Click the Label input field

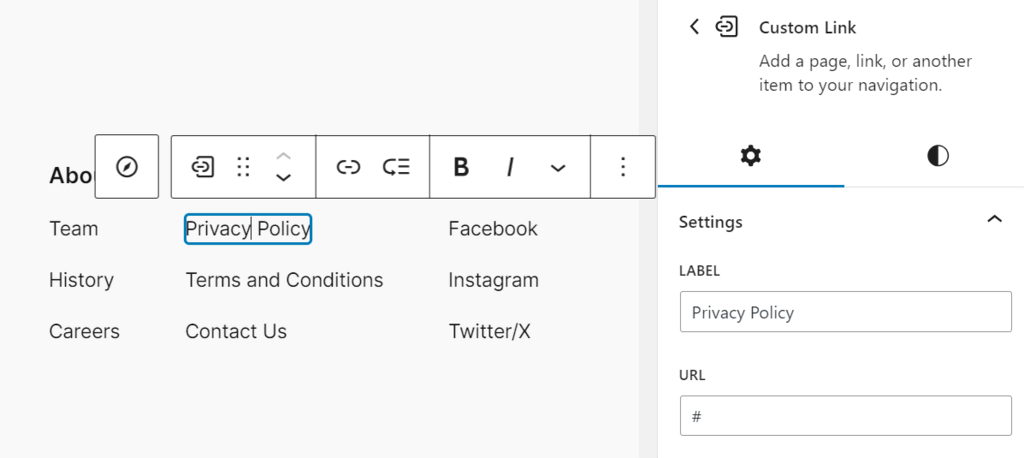pos(845,312)
